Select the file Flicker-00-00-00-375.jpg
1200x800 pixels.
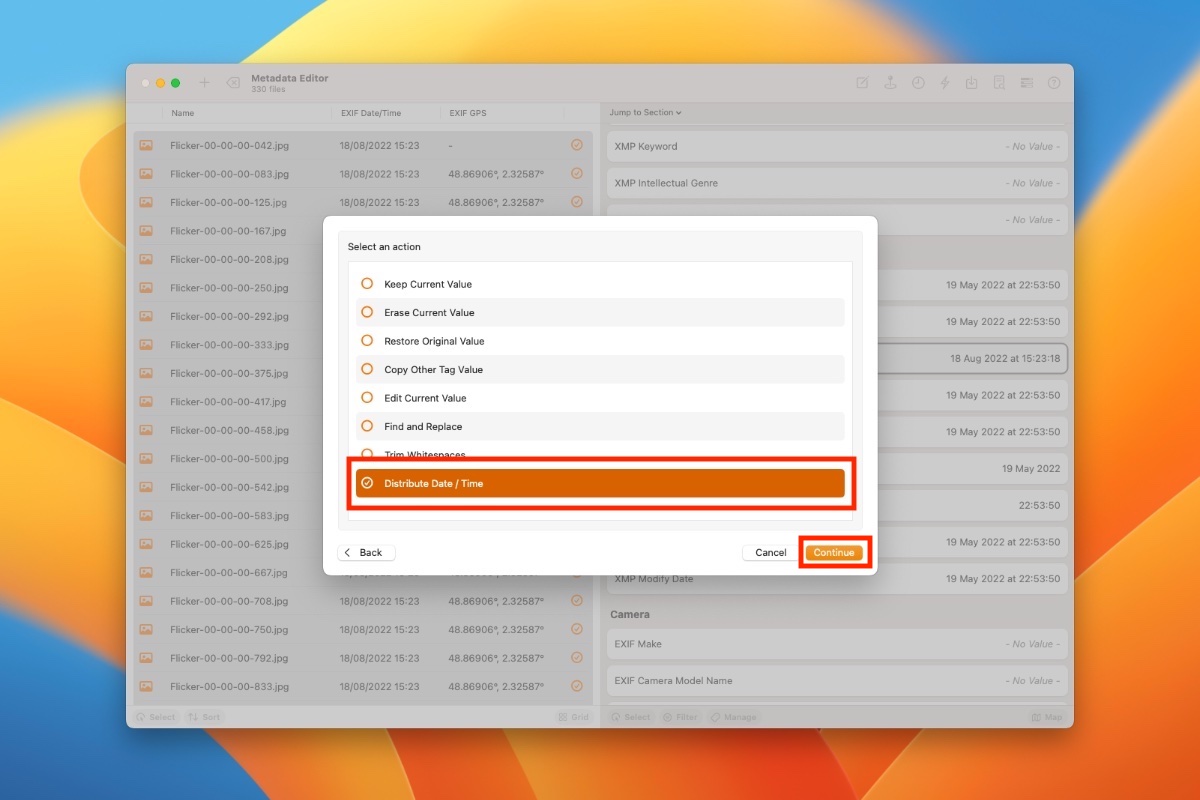[x=229, y=373]
